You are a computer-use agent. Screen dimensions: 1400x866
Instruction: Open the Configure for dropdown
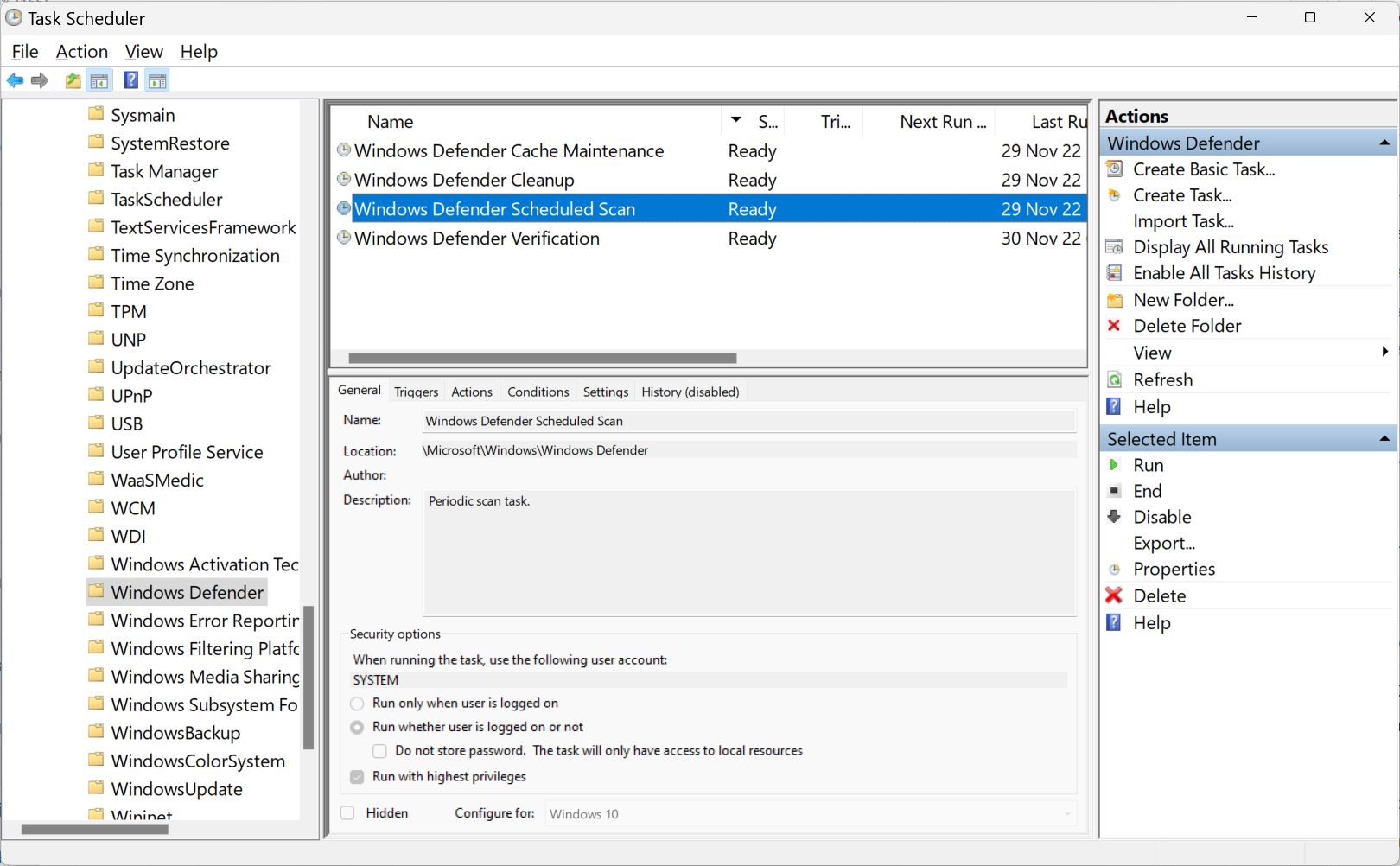pos(811,814)
